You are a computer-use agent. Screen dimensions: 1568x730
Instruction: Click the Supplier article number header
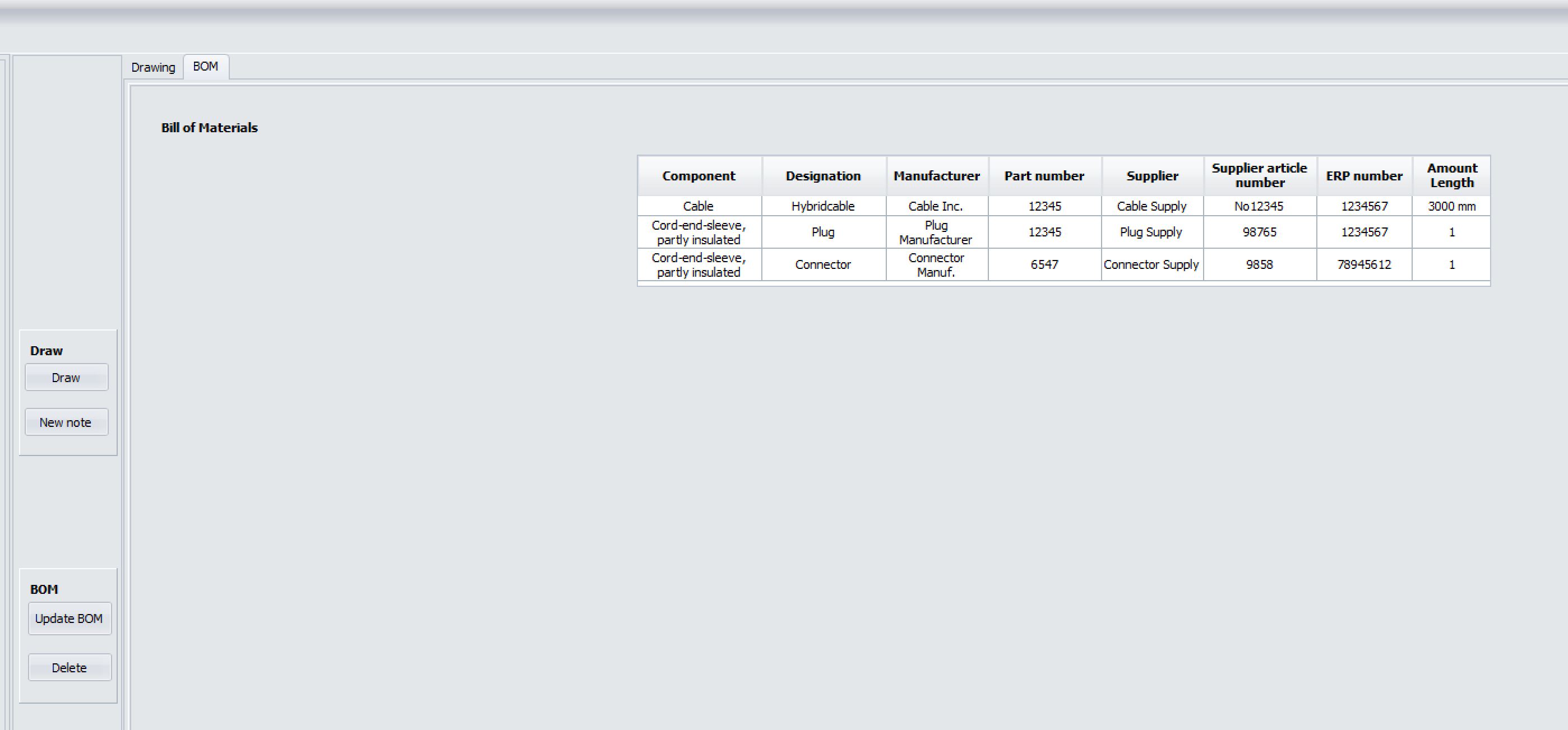click(x=1259, y=175)
